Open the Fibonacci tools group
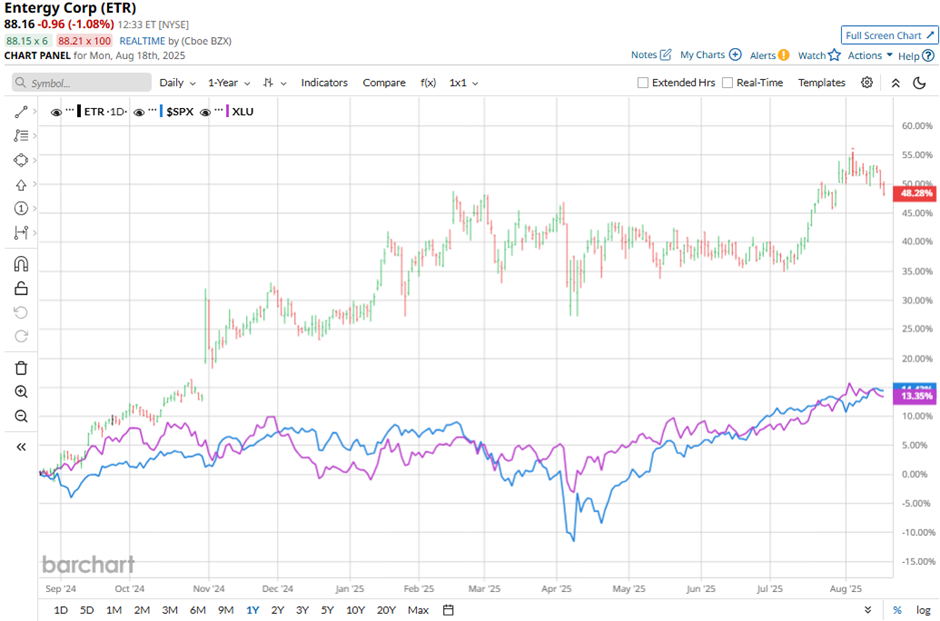The height and width of the screenshot is (621, 940). coord(21,135)
